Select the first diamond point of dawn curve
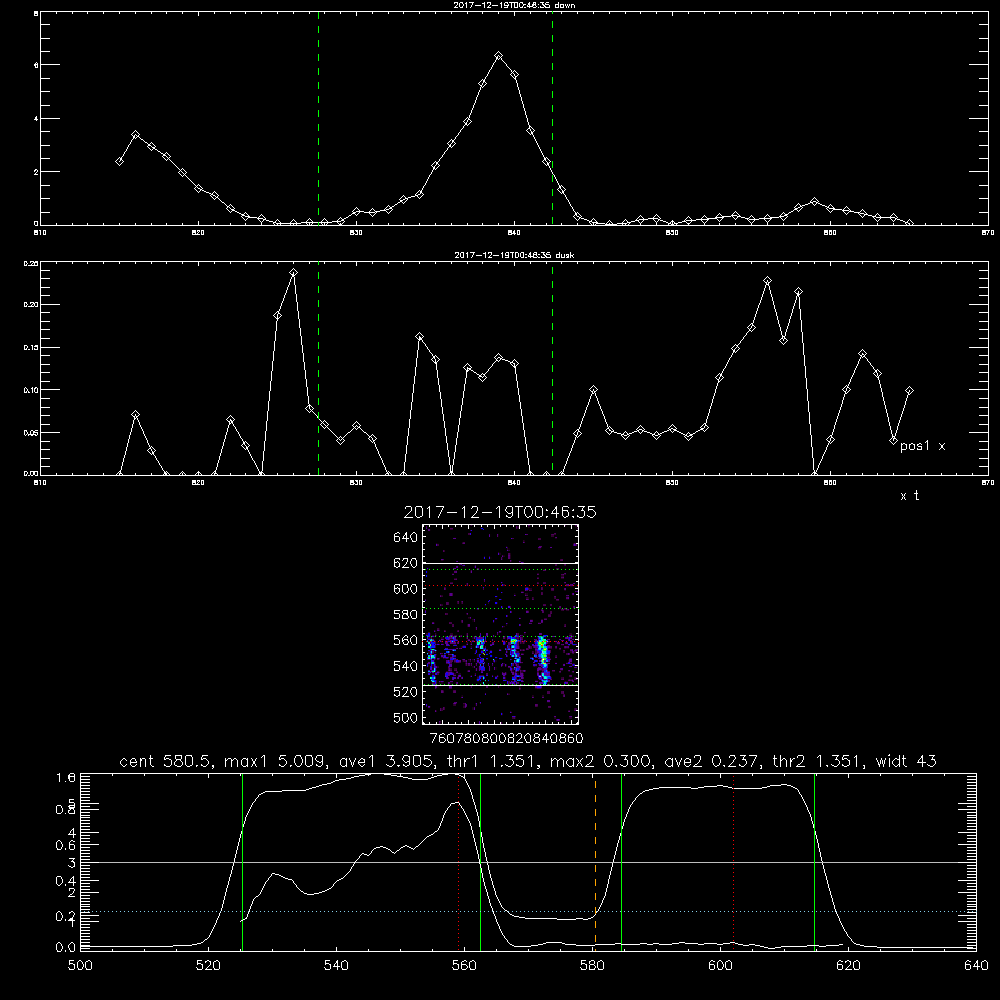 pos(119,161)
